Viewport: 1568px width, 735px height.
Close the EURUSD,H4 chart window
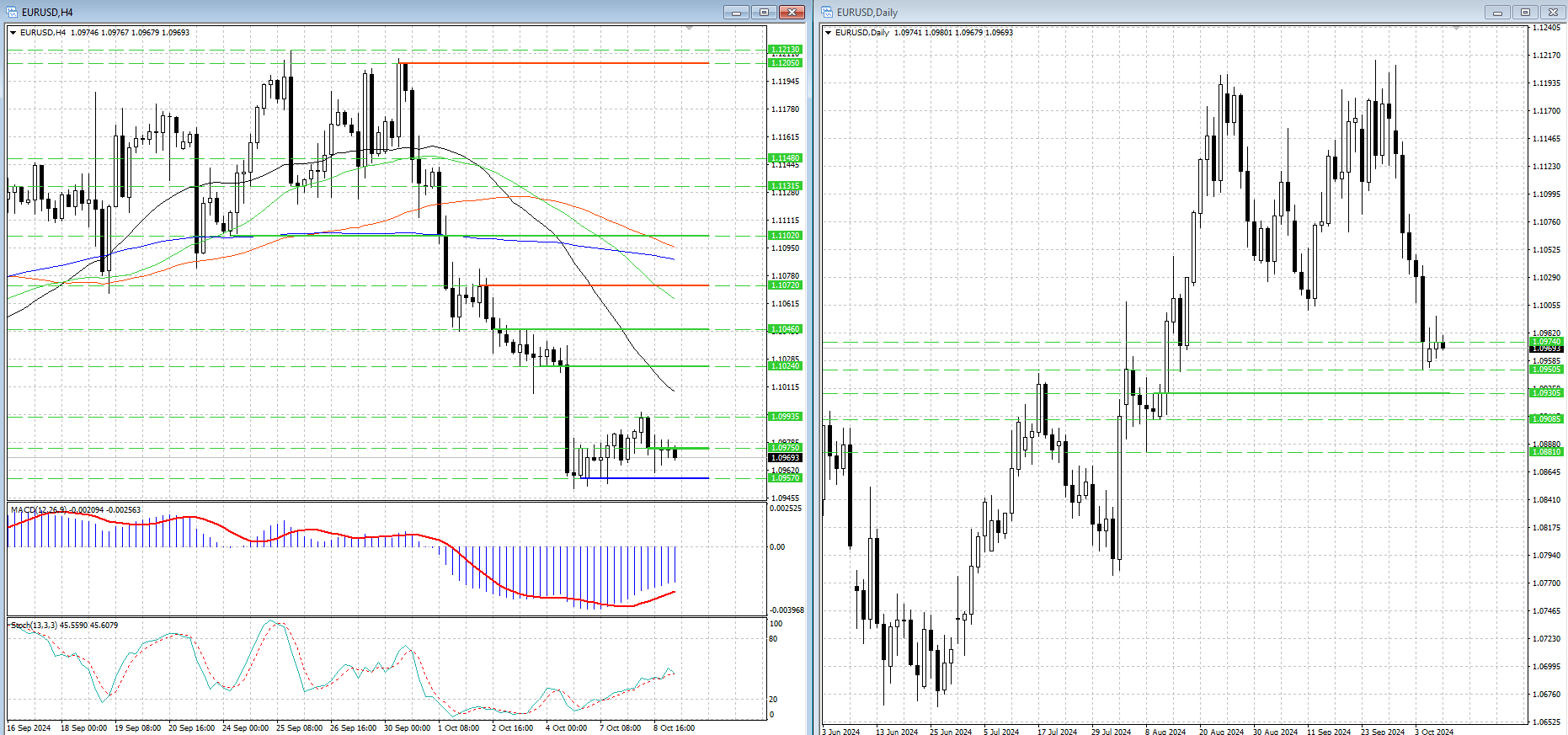792,12
